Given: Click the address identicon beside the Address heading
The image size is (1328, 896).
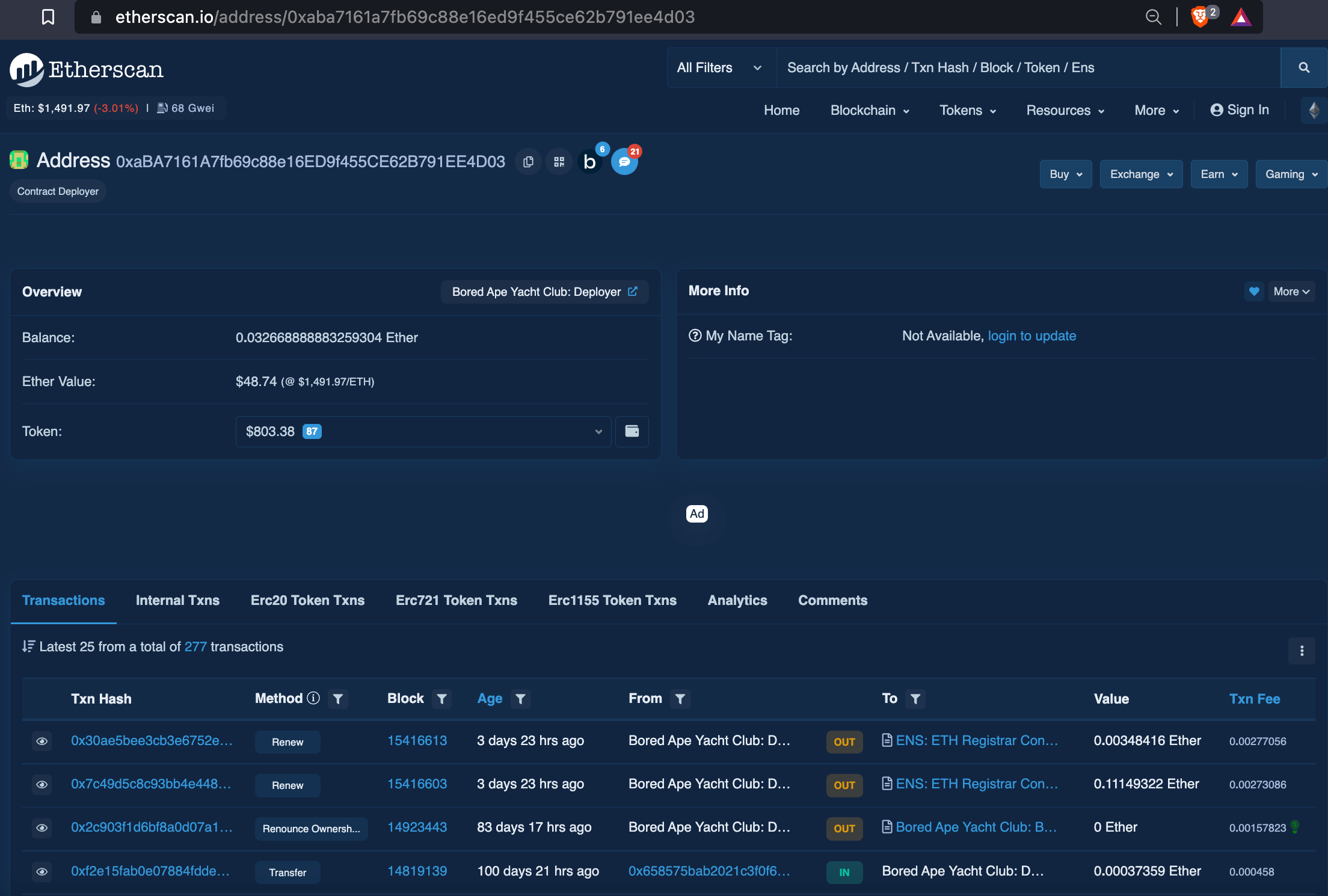Looking at the screenshot, I should tap(19, 160).
